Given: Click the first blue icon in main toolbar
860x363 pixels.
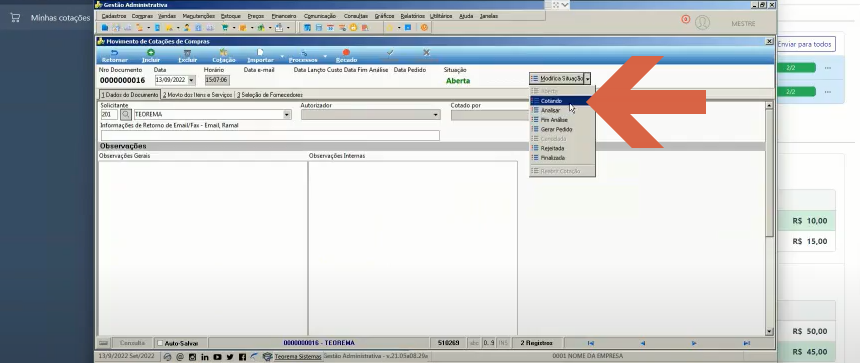Looking at the screenshot, I should [105, 27].
